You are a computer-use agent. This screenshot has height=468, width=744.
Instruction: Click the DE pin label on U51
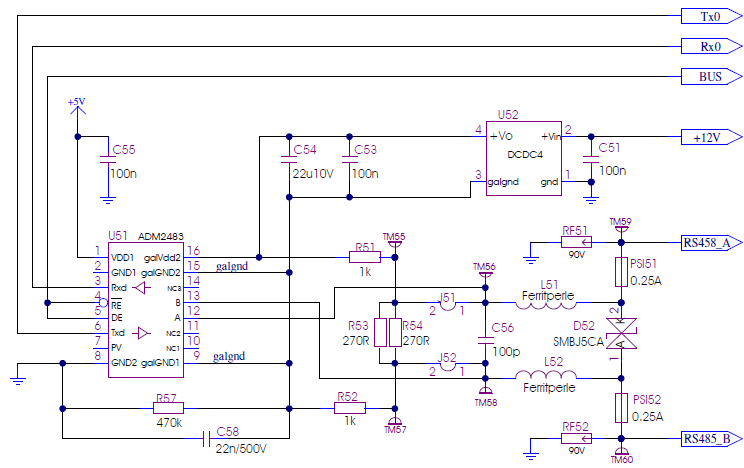tap(117, 318)
